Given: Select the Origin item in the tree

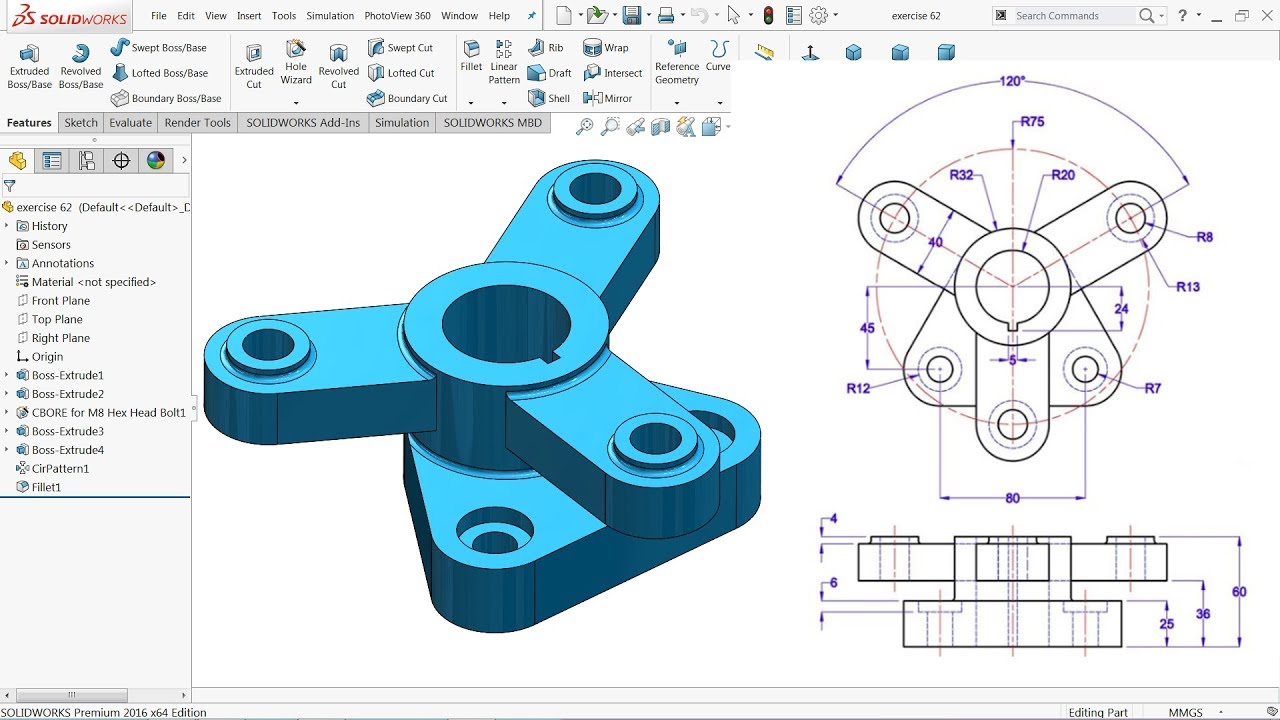Looking at the screenshot, I should [47, 357].
